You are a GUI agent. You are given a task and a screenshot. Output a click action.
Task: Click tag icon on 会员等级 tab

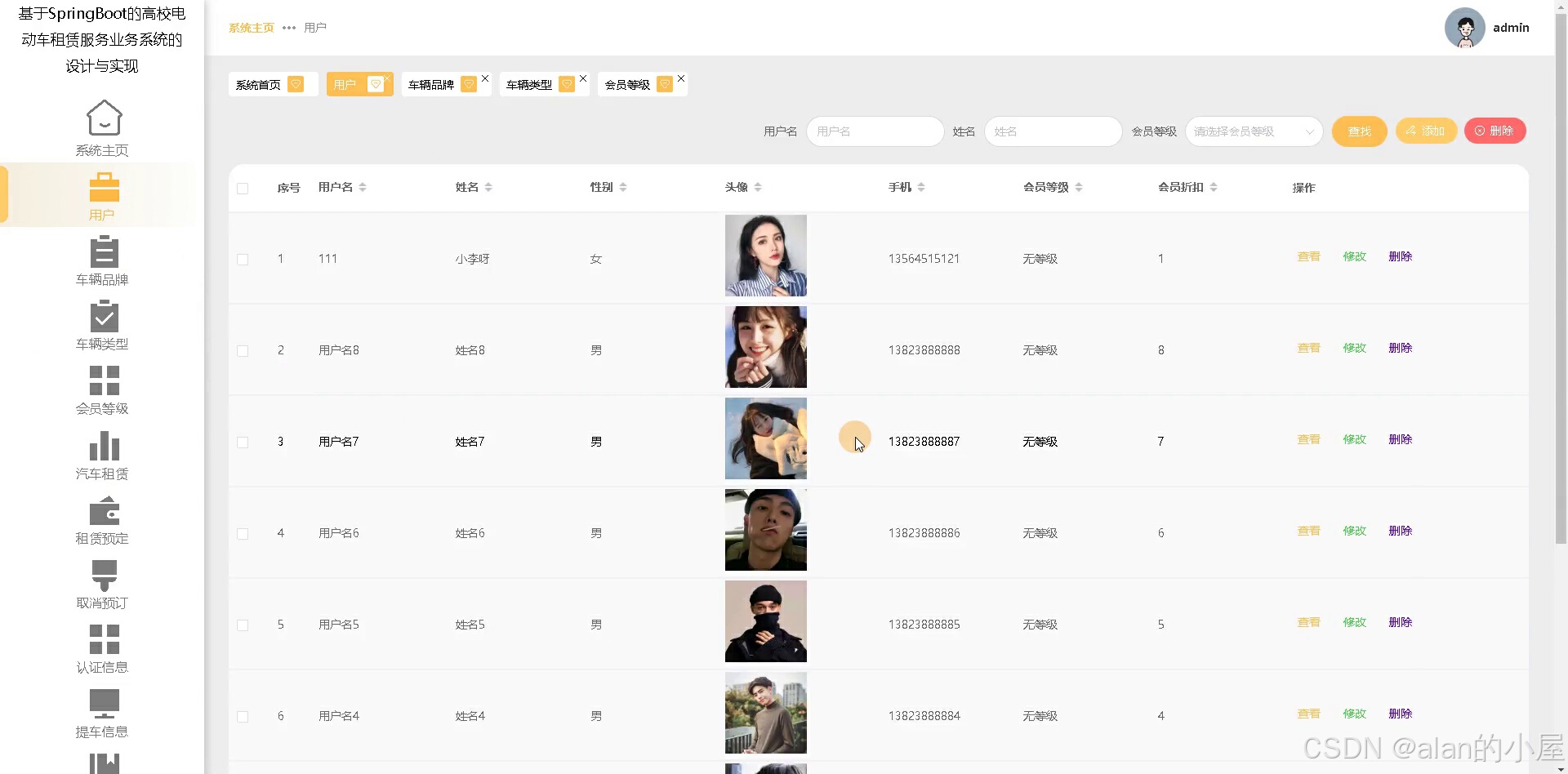[665, 84]
